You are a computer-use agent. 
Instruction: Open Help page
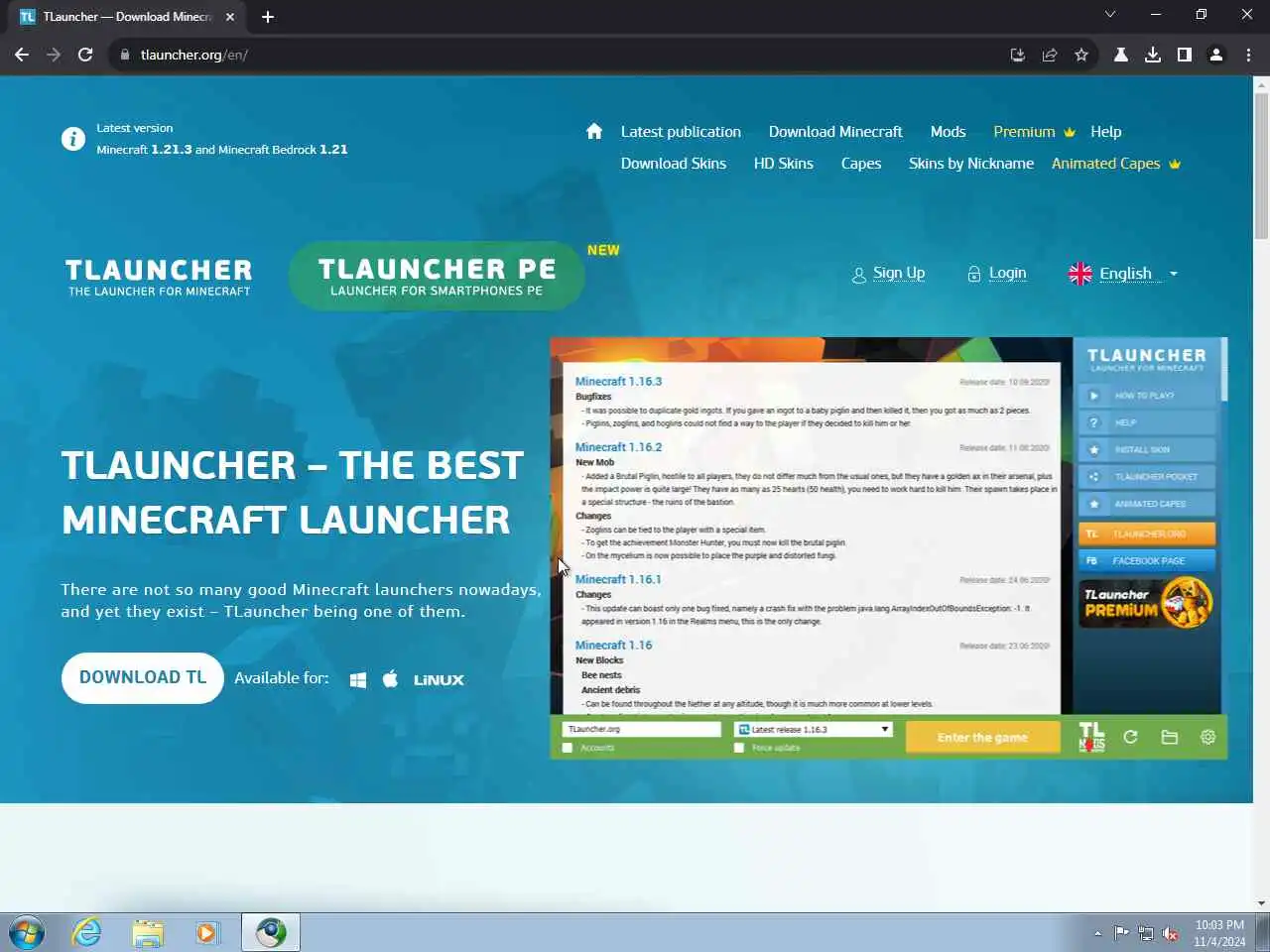[1106, 131]
